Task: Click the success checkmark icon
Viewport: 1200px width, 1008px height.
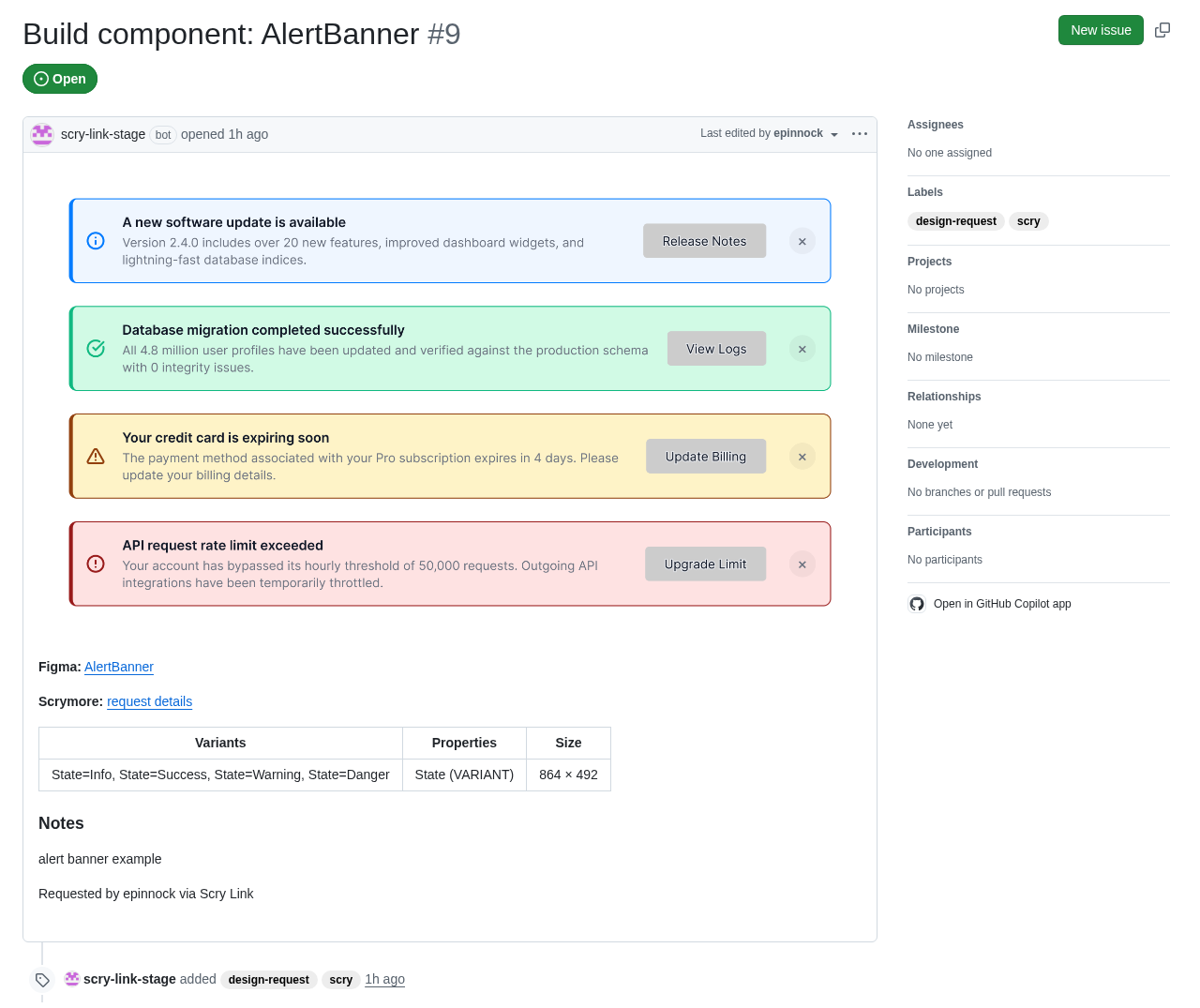Action: [x=96, y=349]
